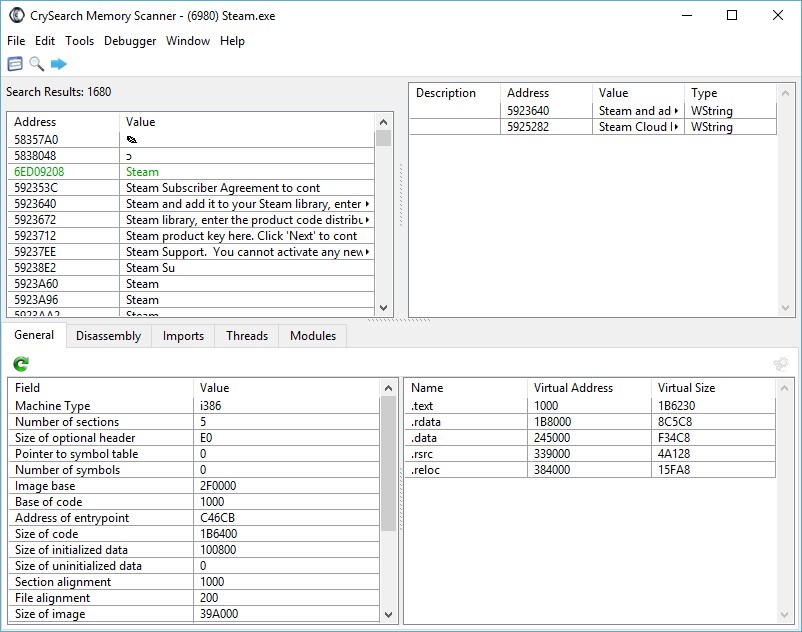Click the Address column header in search results
Screen dimensions: 802x632
63,122
